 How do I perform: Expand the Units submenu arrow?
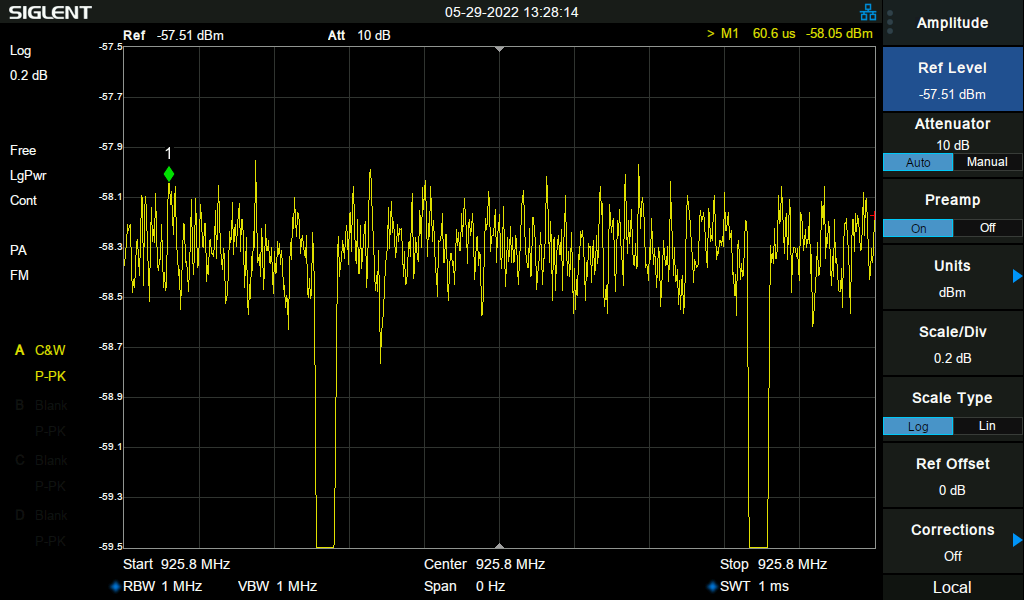pyautogui.click(x=1017, y=276)
